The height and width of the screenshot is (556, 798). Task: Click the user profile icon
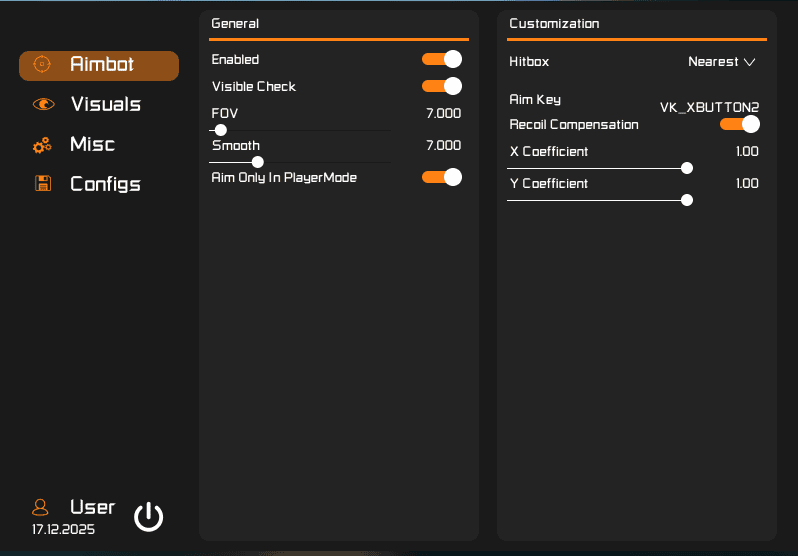coord(40,507)
